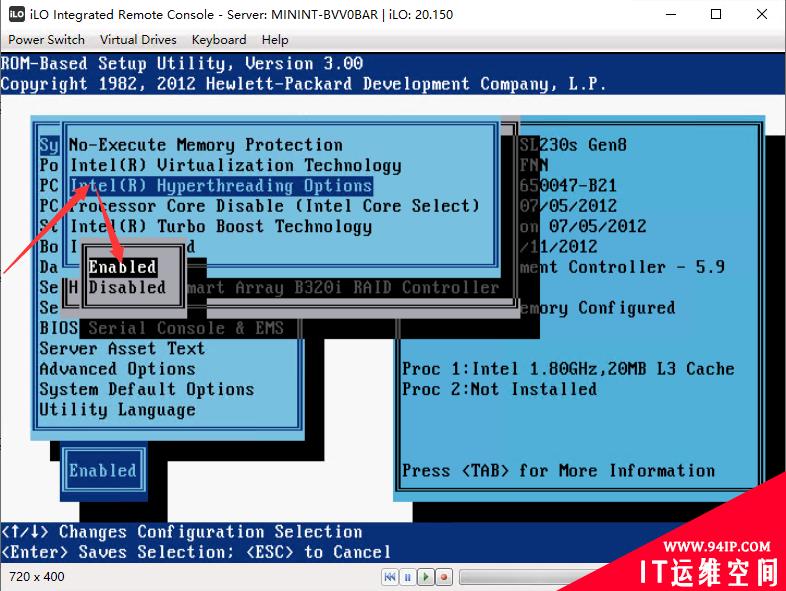Click Advanced Options menu entry

(117, 369)
